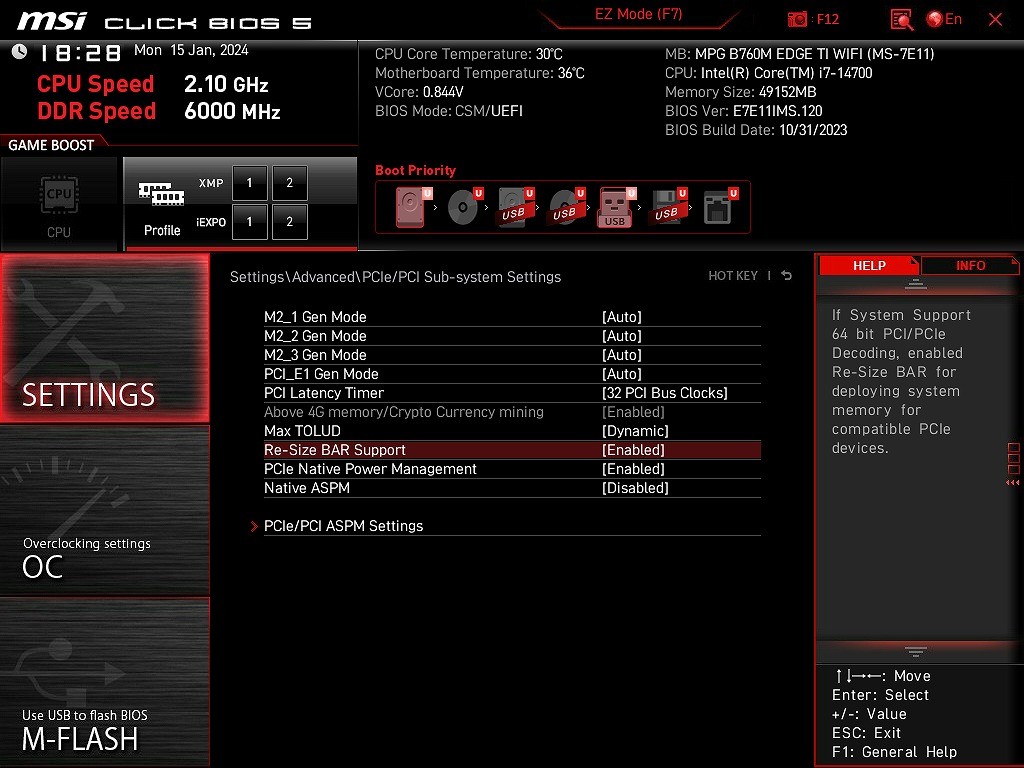Change PCIe Native Power Management [Enabled] value

[x=633, y=469]
